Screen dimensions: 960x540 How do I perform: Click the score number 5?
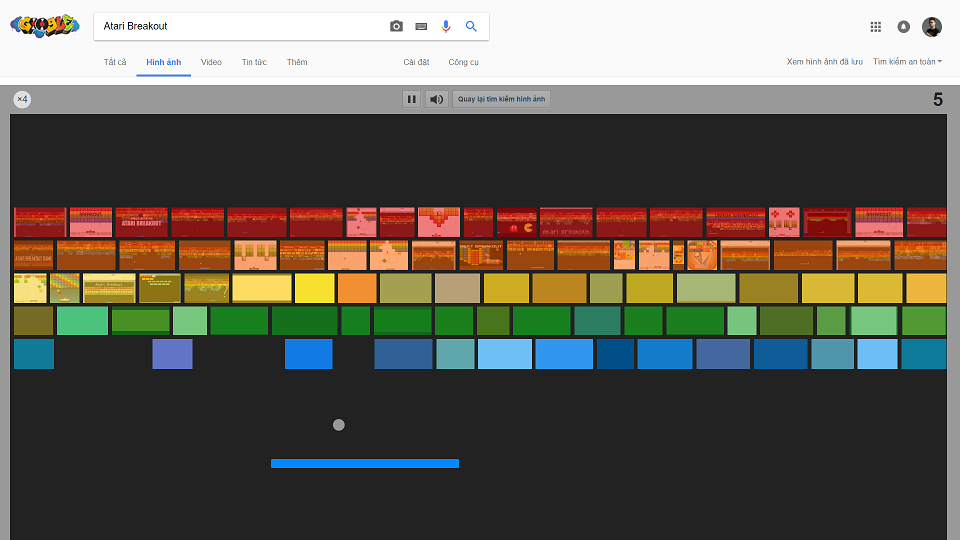(937, 100)
